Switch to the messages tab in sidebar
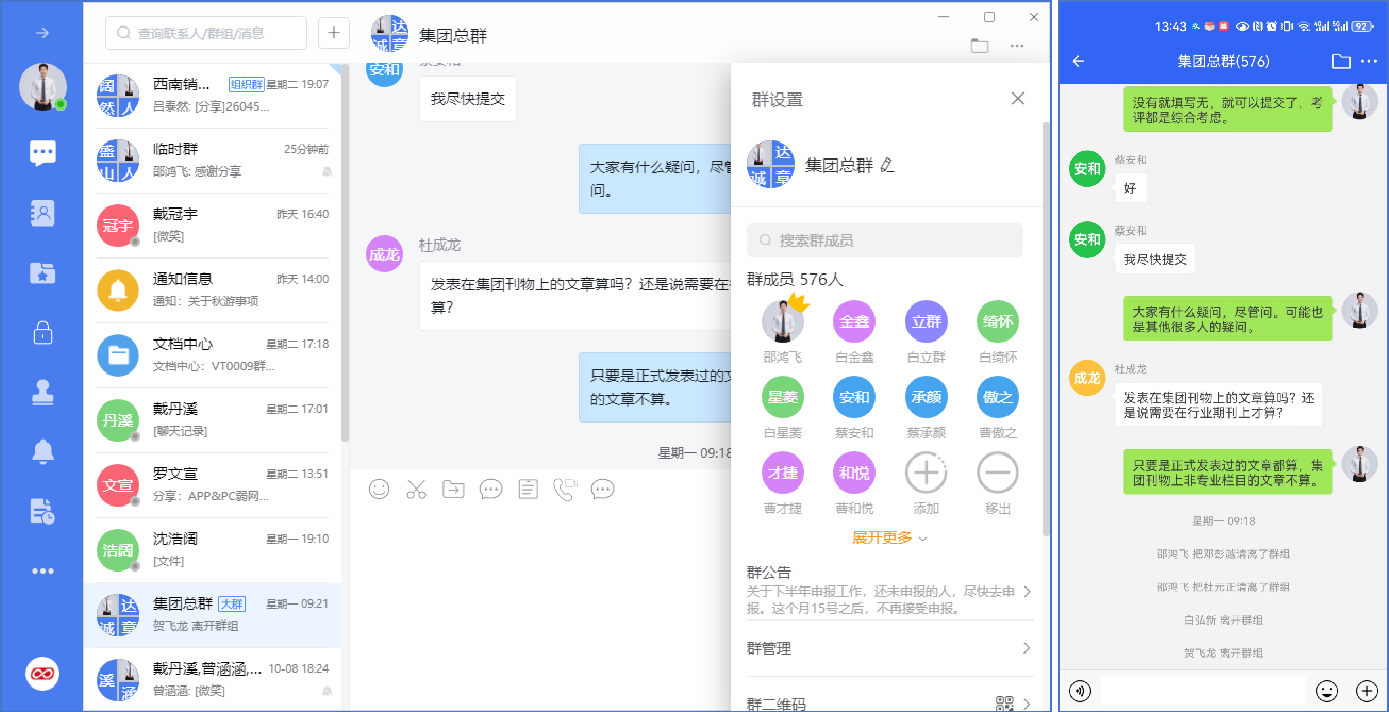Image resolution: width=1389 pixels, height=712 pixels. click(x=42, y=153)
